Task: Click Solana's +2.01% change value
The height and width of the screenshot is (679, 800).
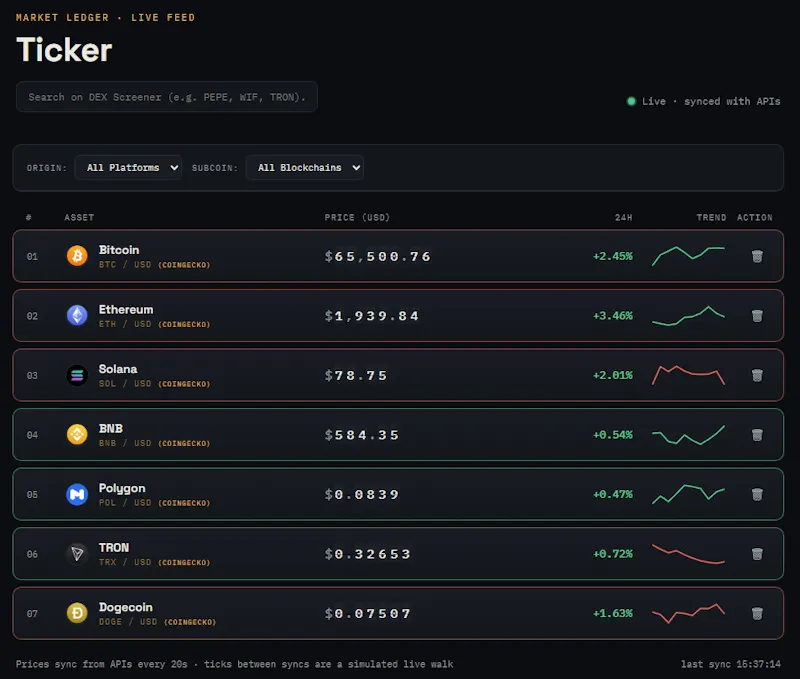Action: (613, 375)
